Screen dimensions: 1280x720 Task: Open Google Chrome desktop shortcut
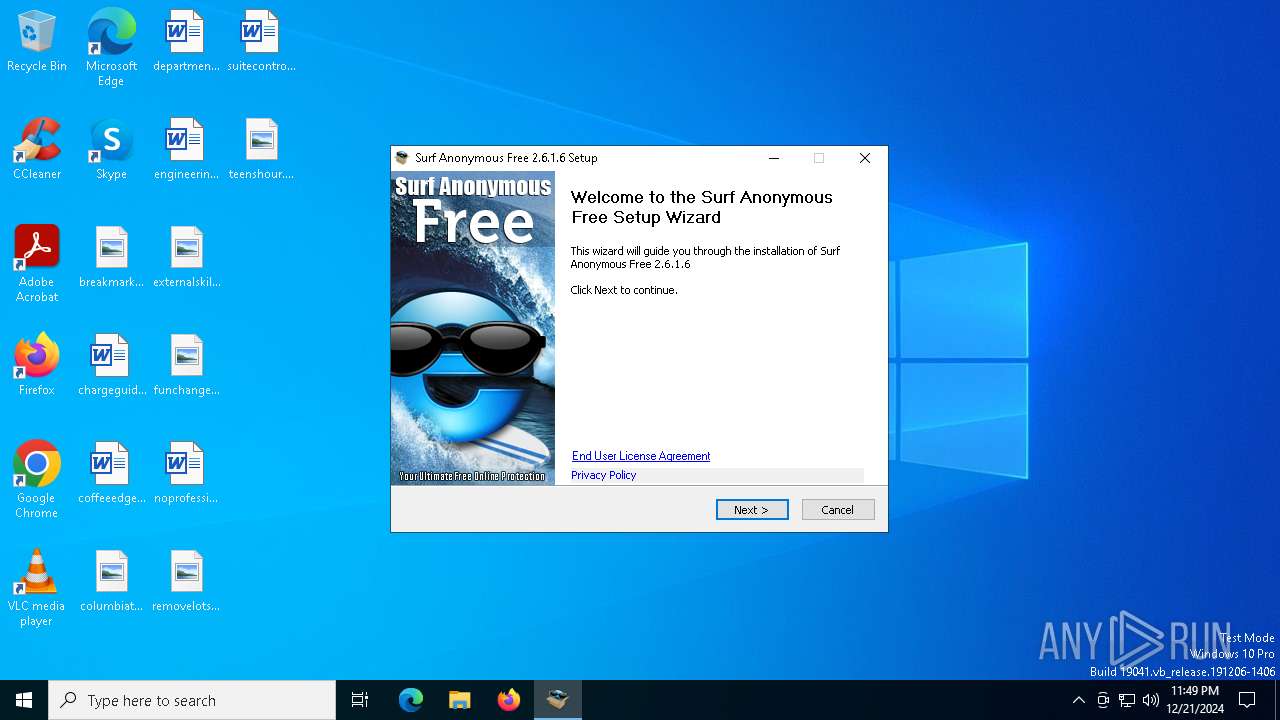point(37,480)
